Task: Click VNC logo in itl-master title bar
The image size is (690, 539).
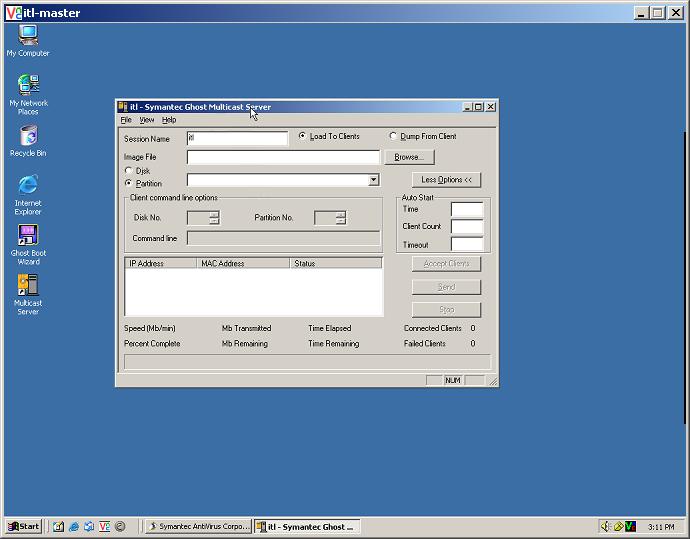Action: (x=14, y=13)
